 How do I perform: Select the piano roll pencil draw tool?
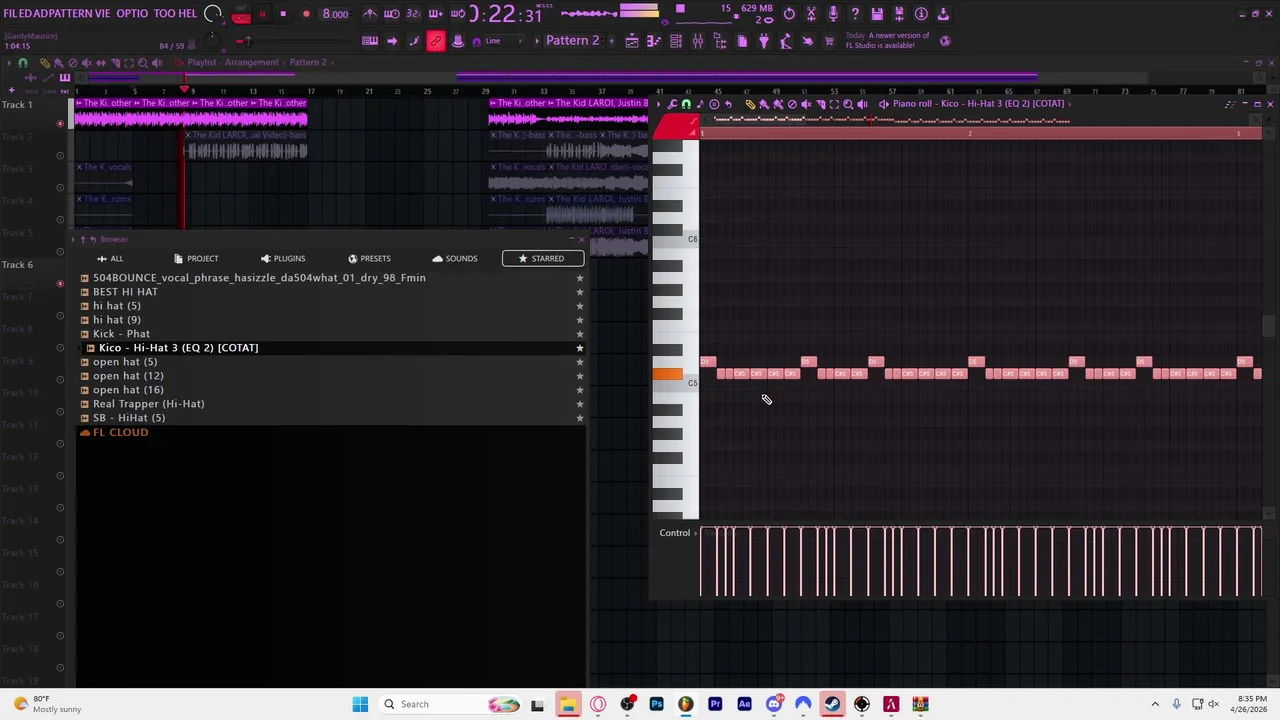tap(750, 104)
